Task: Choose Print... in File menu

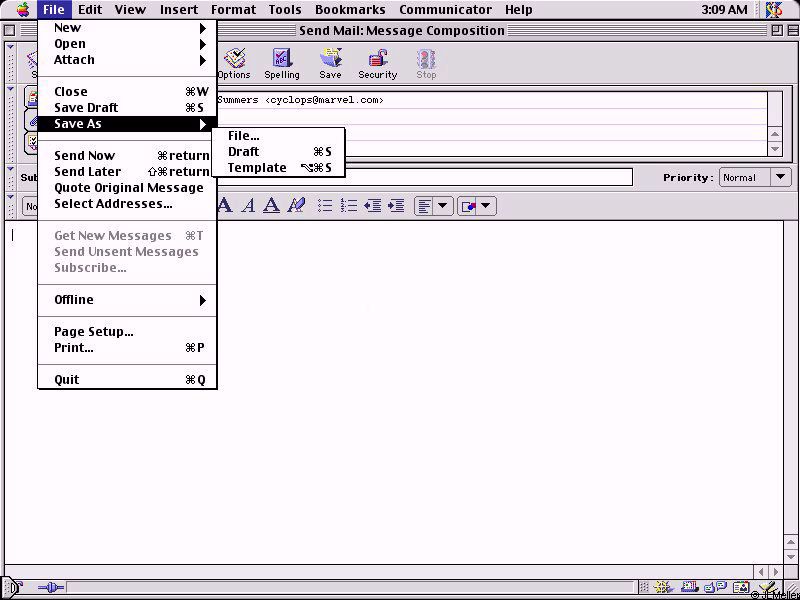Action: pyautogui.click(x=128, y=347)
